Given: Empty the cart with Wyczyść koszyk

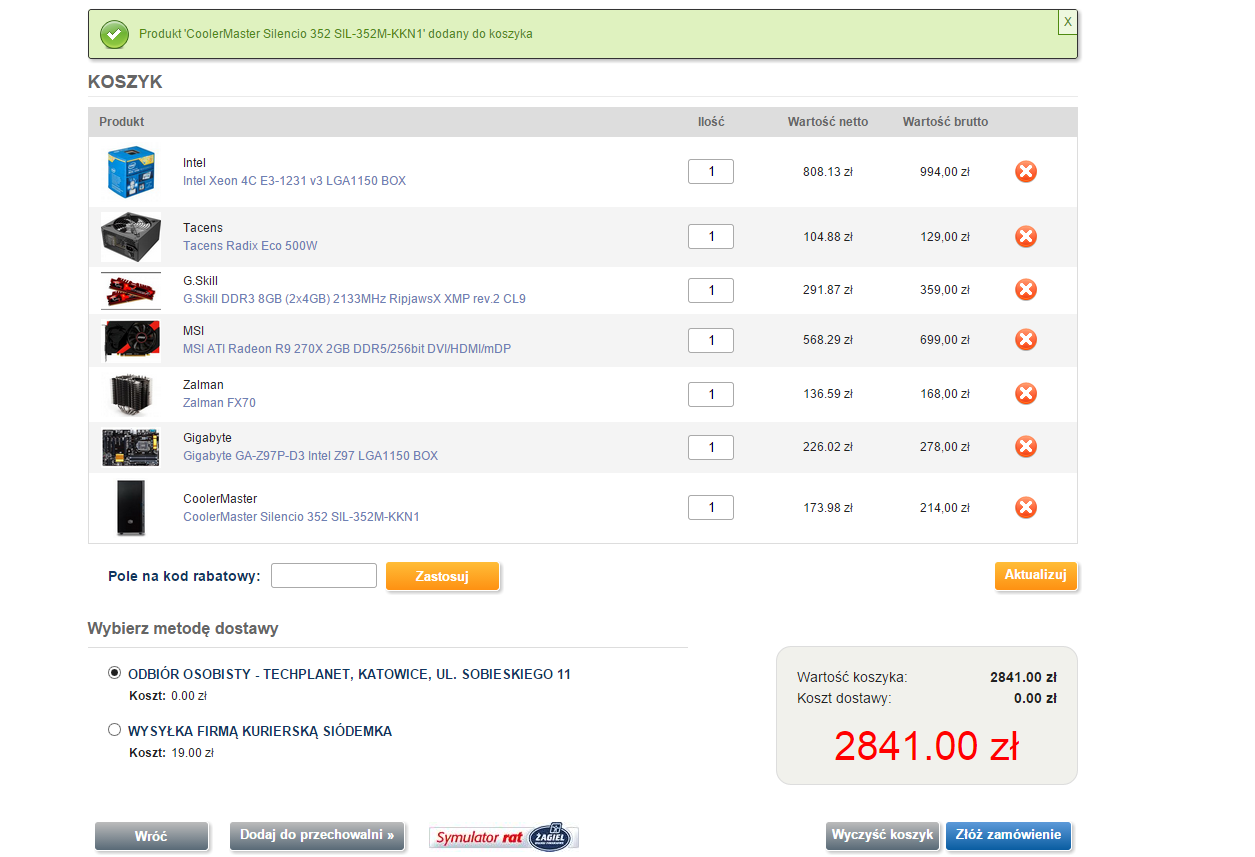Looking at the screenshot, I should pyautogui.click(x=883, y=835).
